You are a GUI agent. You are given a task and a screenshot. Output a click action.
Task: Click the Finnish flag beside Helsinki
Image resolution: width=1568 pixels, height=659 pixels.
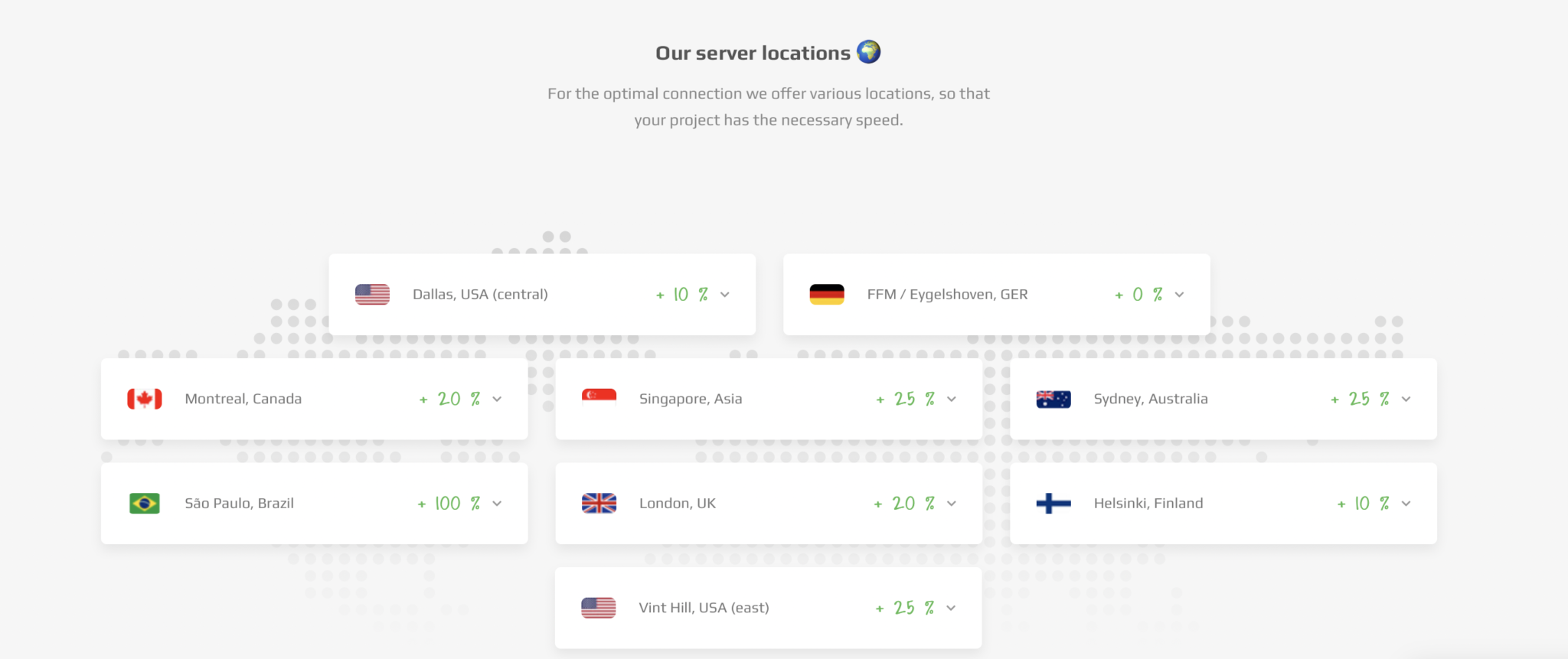pyautogui.click(x=1053, y=504)
